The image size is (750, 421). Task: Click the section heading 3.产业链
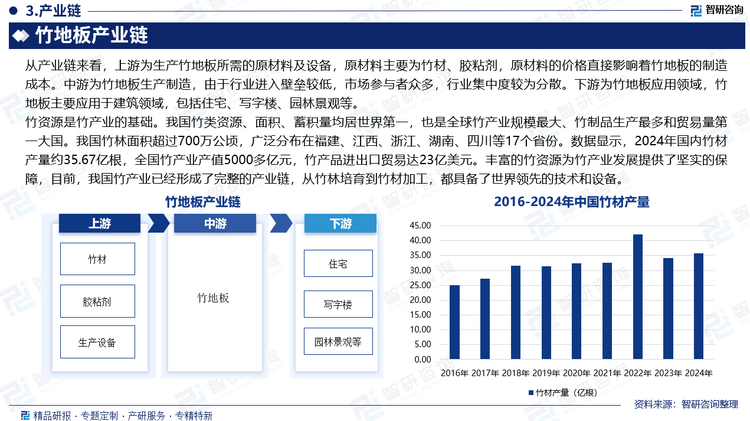(53, 10)
